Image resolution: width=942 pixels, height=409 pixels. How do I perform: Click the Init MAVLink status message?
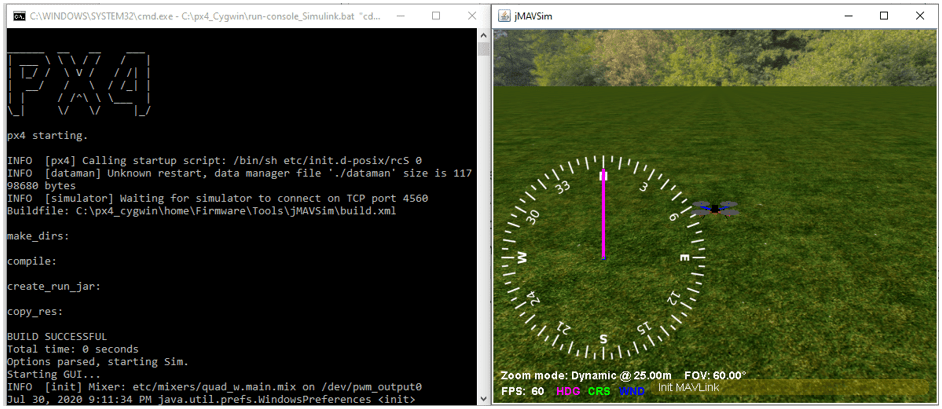click(688, 388)
